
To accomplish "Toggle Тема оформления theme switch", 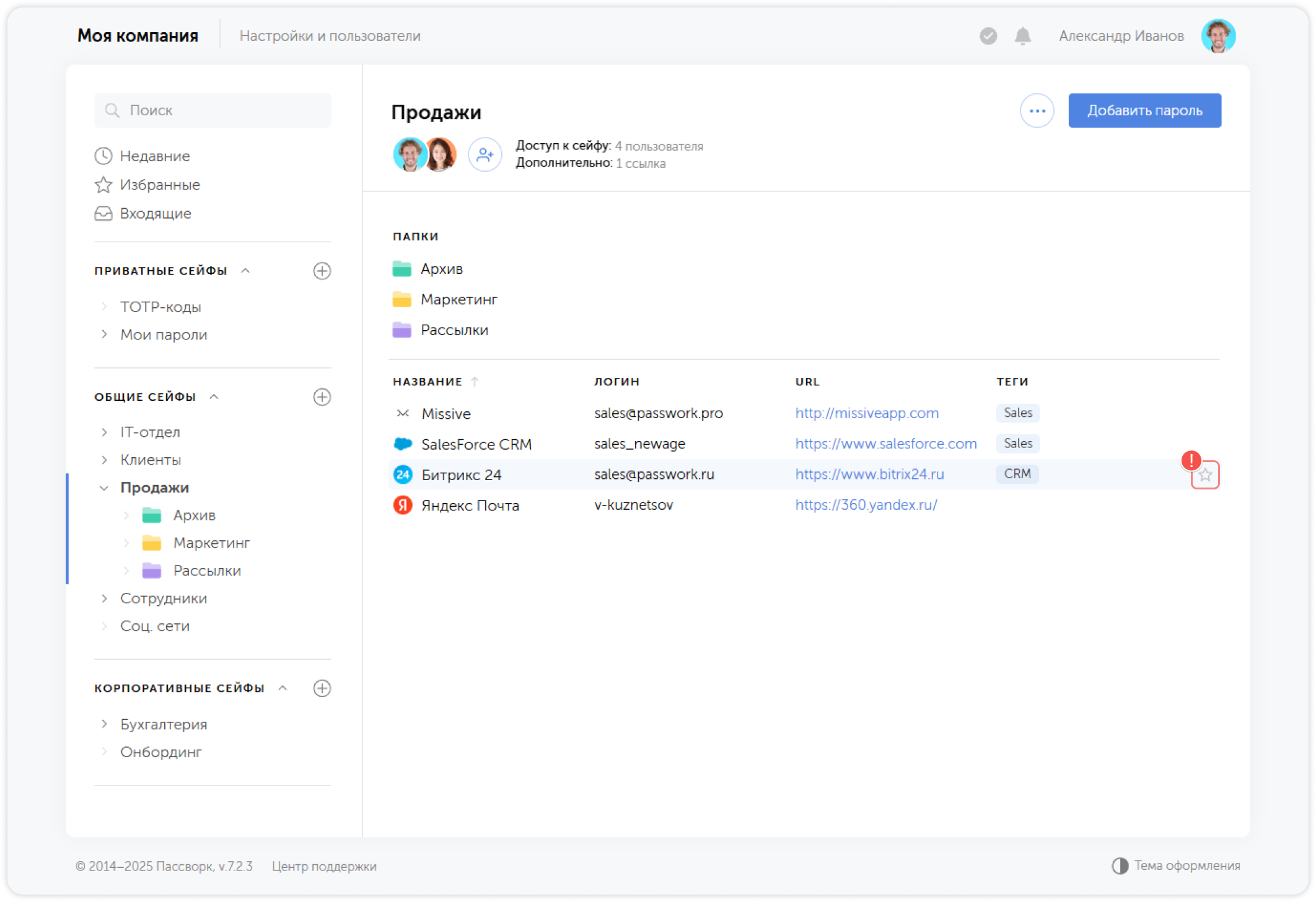I will [x=1120, y=865].
